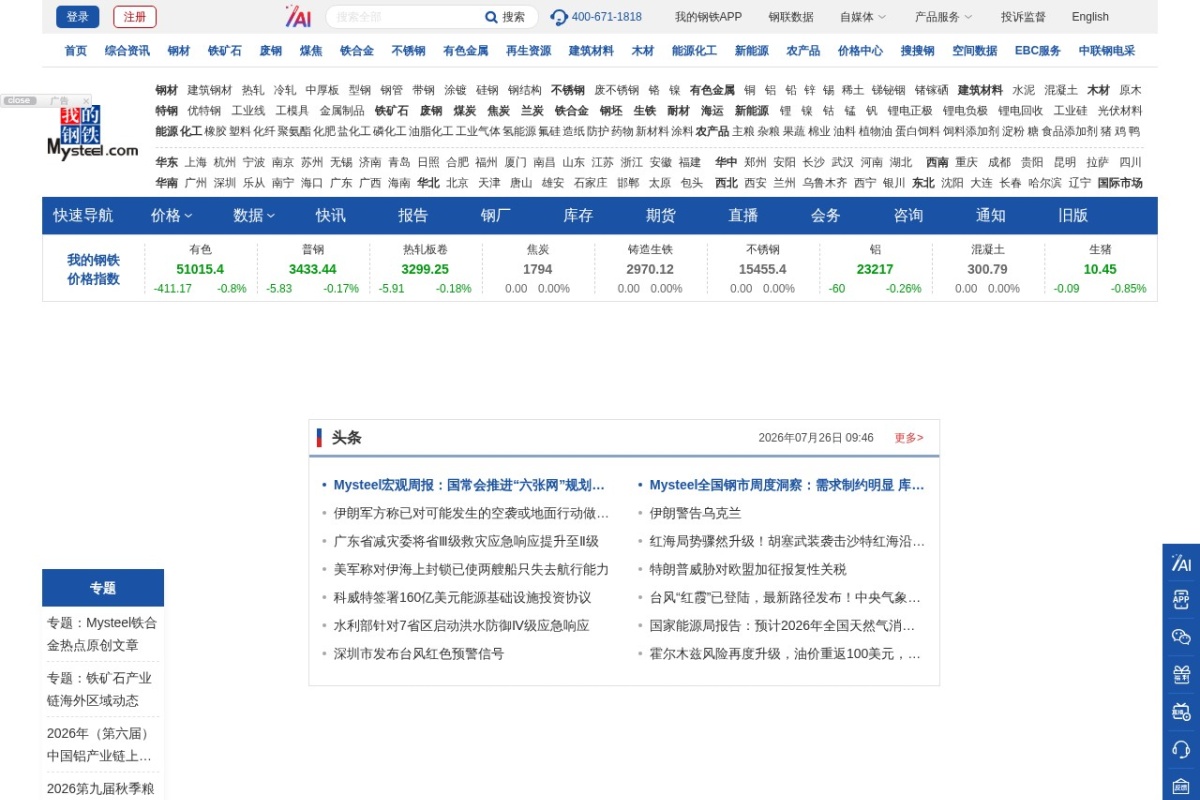Click the close label on the ad
The image size is (1200, 800).
tap(18, 100)
